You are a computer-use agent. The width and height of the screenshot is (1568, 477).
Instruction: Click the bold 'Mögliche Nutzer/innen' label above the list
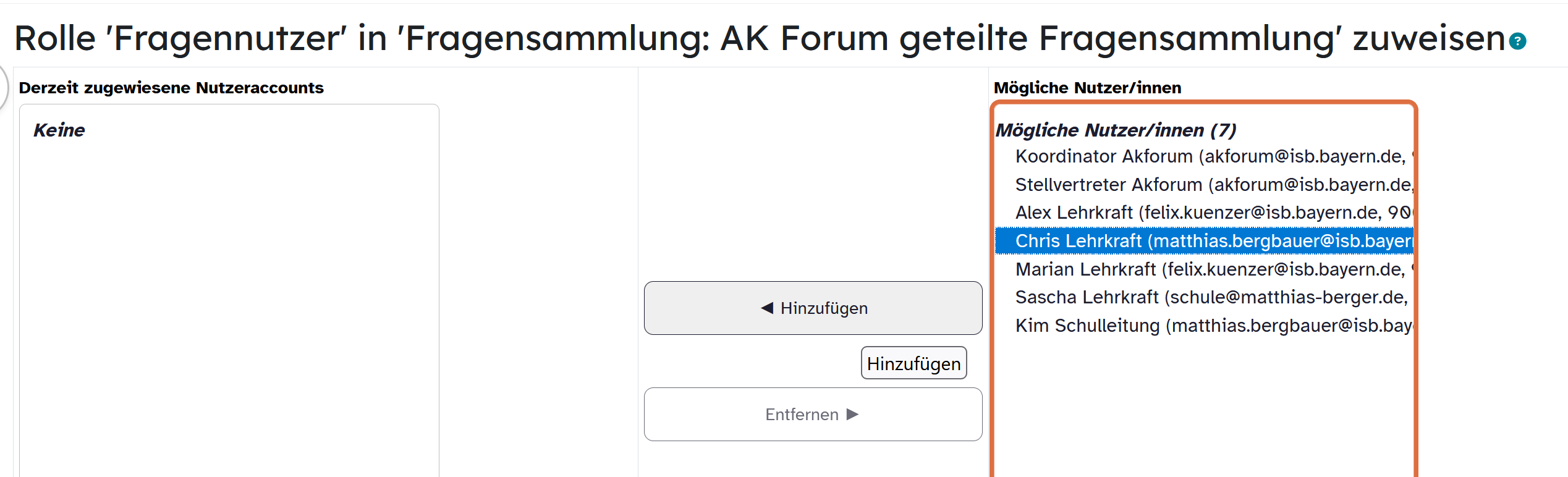click(1087, 88)
